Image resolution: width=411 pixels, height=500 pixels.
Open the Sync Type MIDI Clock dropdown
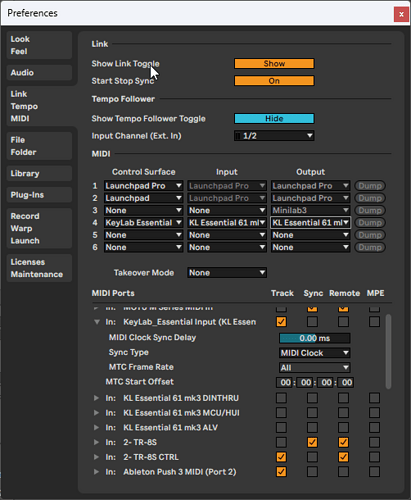click(x=315, y=353)
